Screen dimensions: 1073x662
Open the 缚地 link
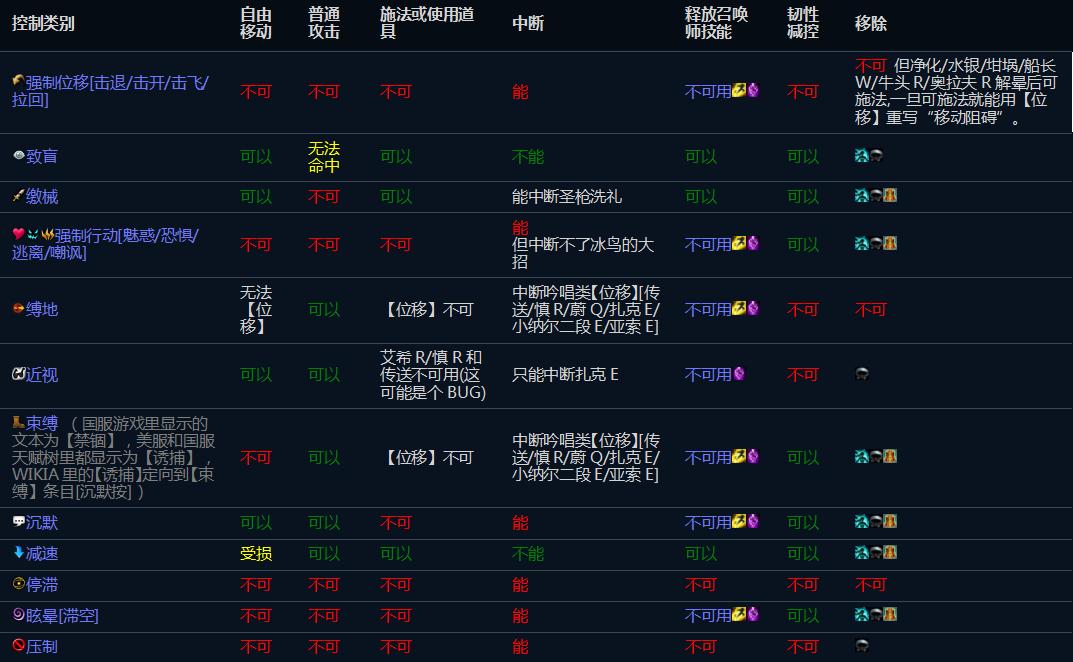[42, 309]
